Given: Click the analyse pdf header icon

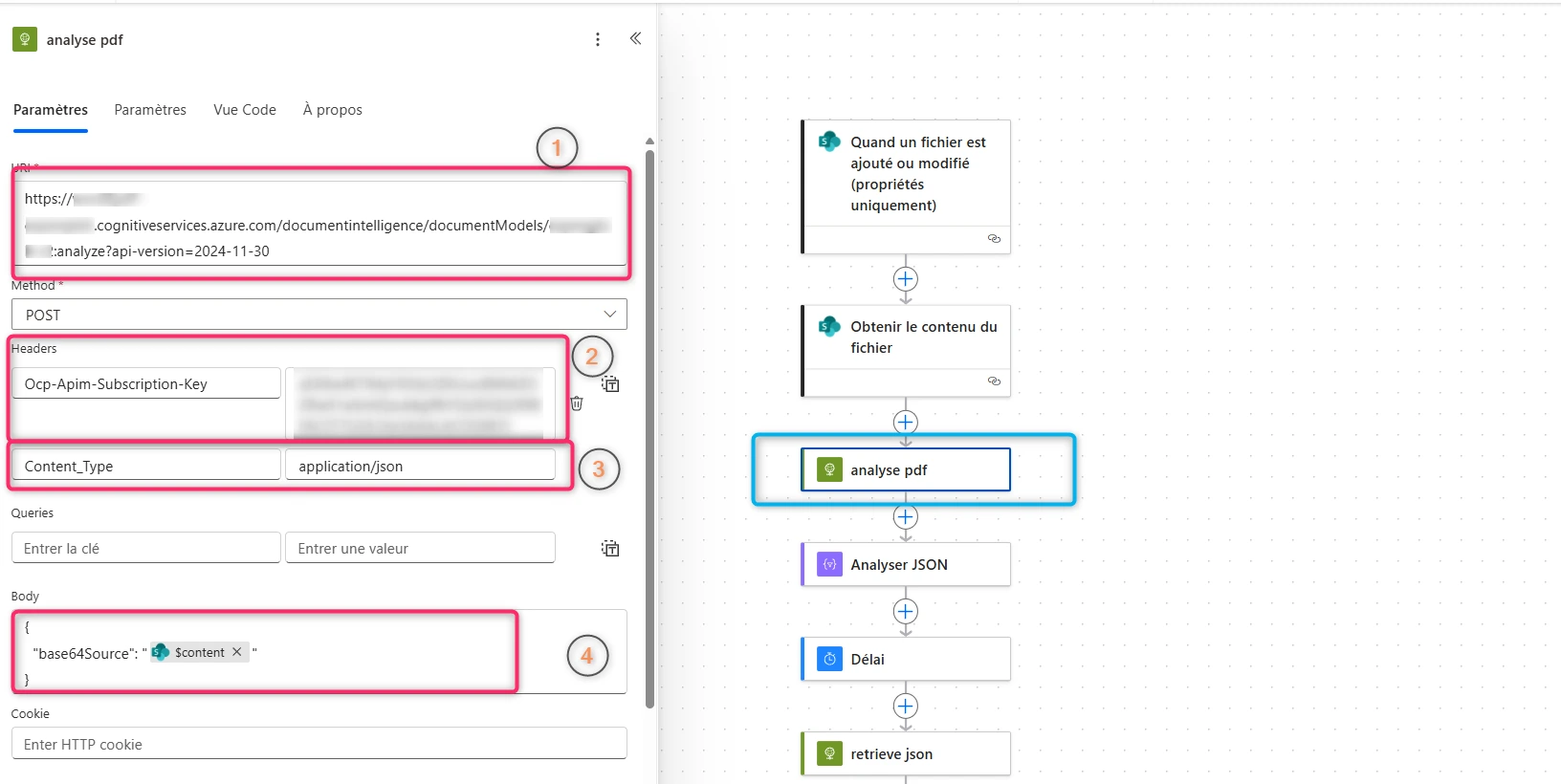Looking at the screenshot, I should pos(25,39).
